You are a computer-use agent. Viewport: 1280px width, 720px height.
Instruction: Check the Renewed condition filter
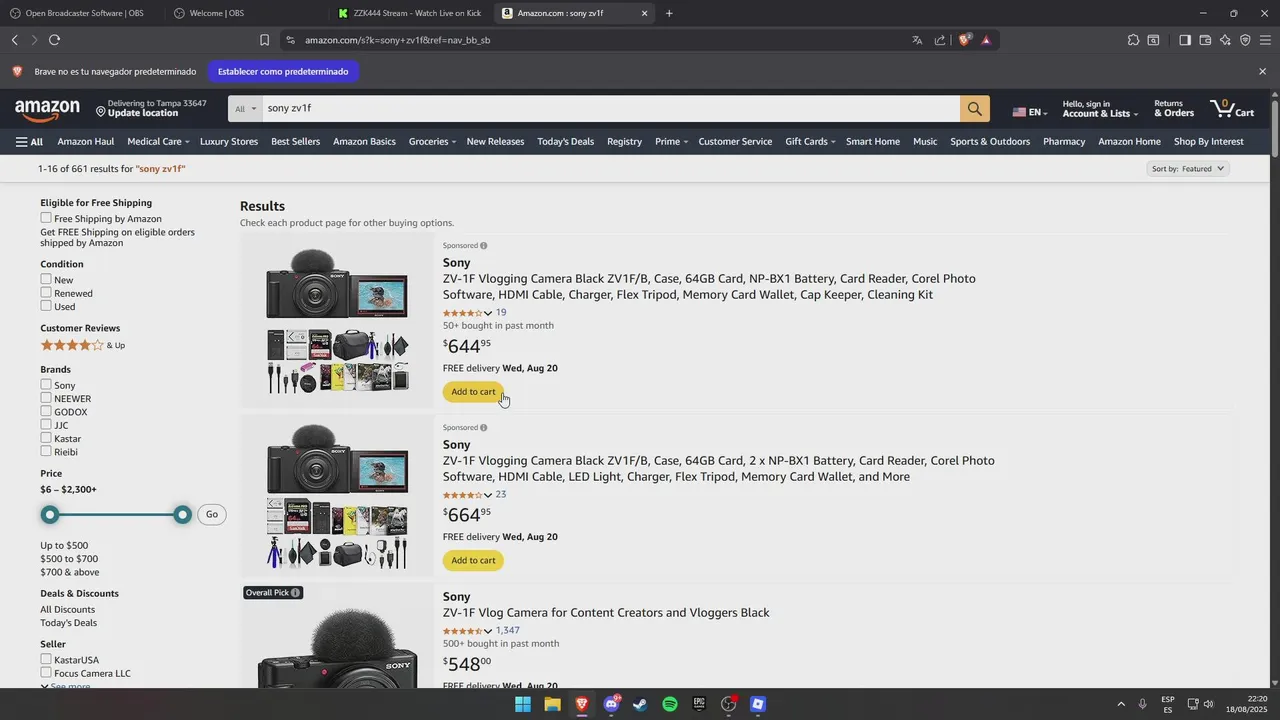[x=46, y=292]
